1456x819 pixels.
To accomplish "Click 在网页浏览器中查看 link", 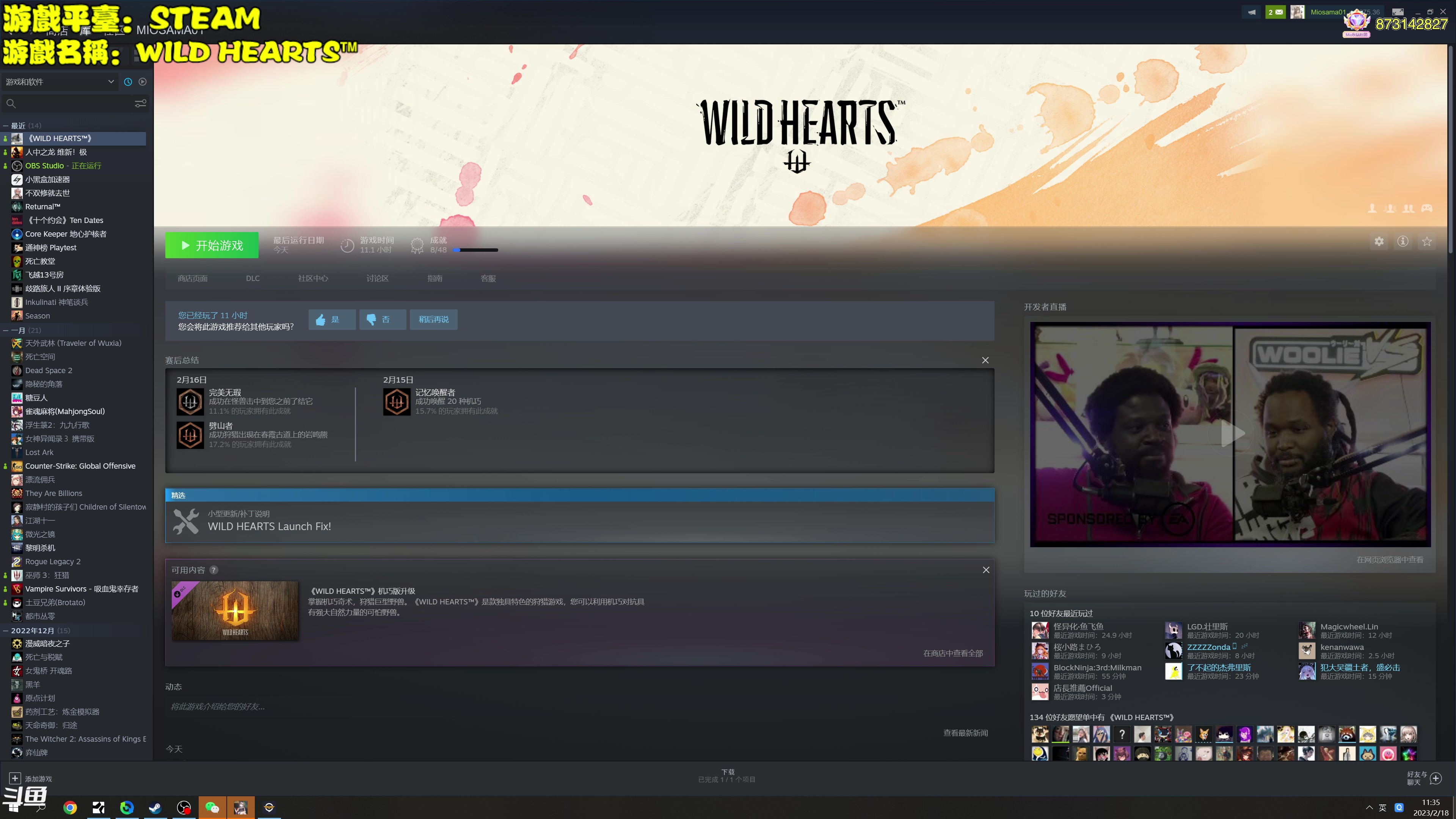I will point(1390,560).
